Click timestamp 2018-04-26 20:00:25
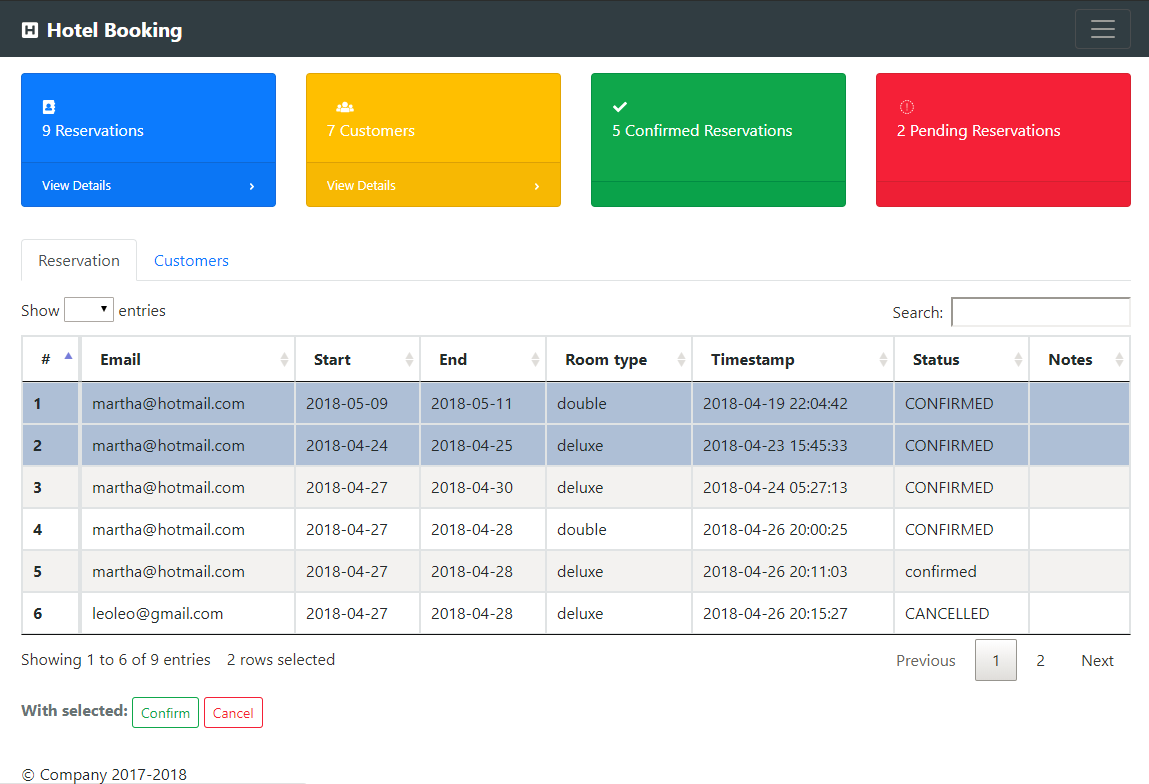The width and height of the screenshot is (1149, 784). tap(775, 529)
